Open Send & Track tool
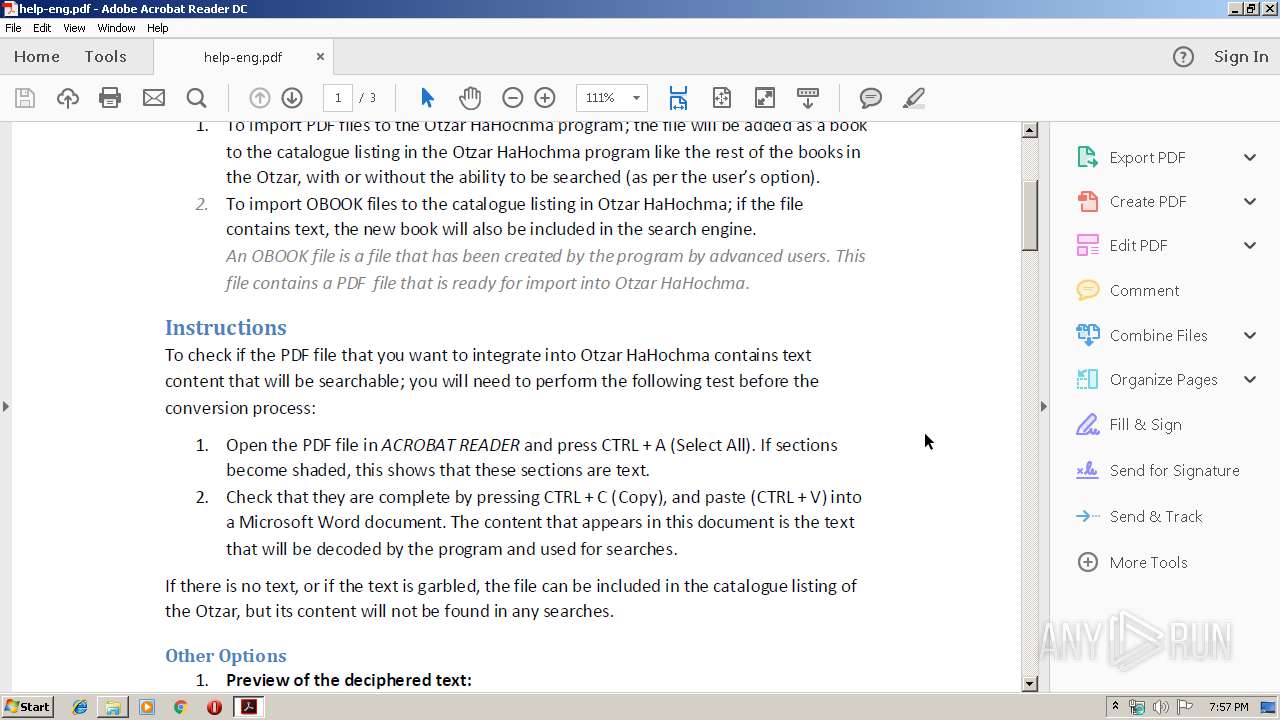1280x720 pixels. (1156, 516)
